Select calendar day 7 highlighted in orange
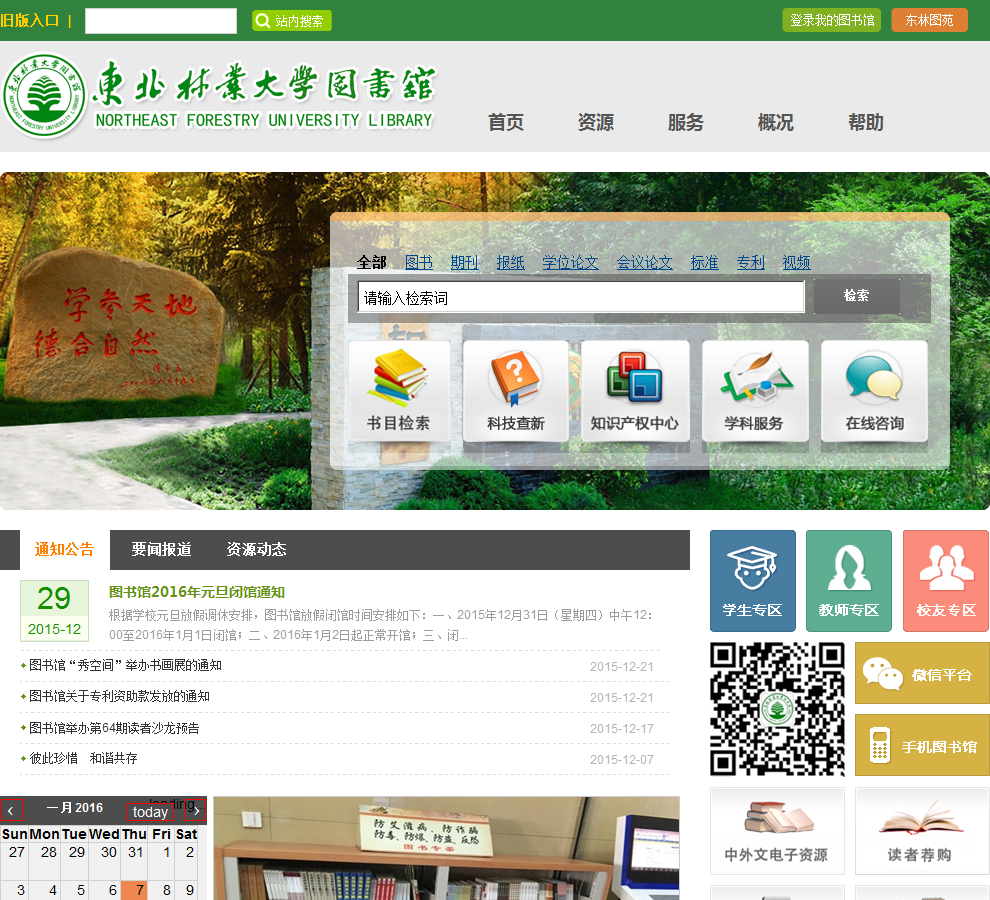 136,890
